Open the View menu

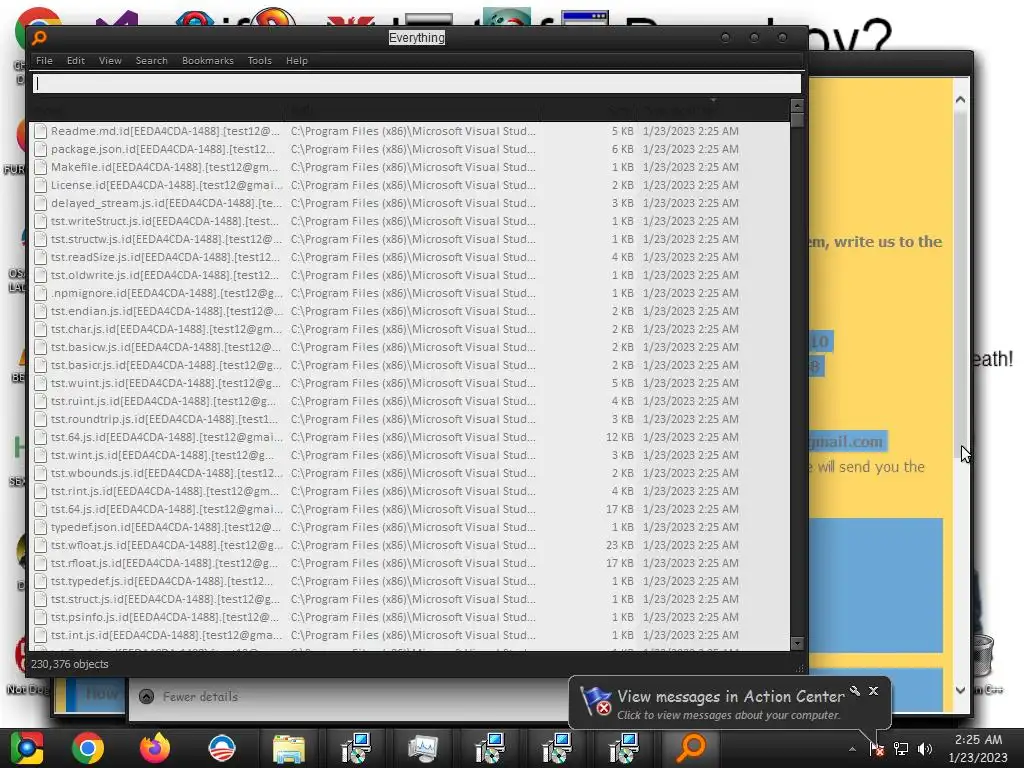[x=110, y=61]
